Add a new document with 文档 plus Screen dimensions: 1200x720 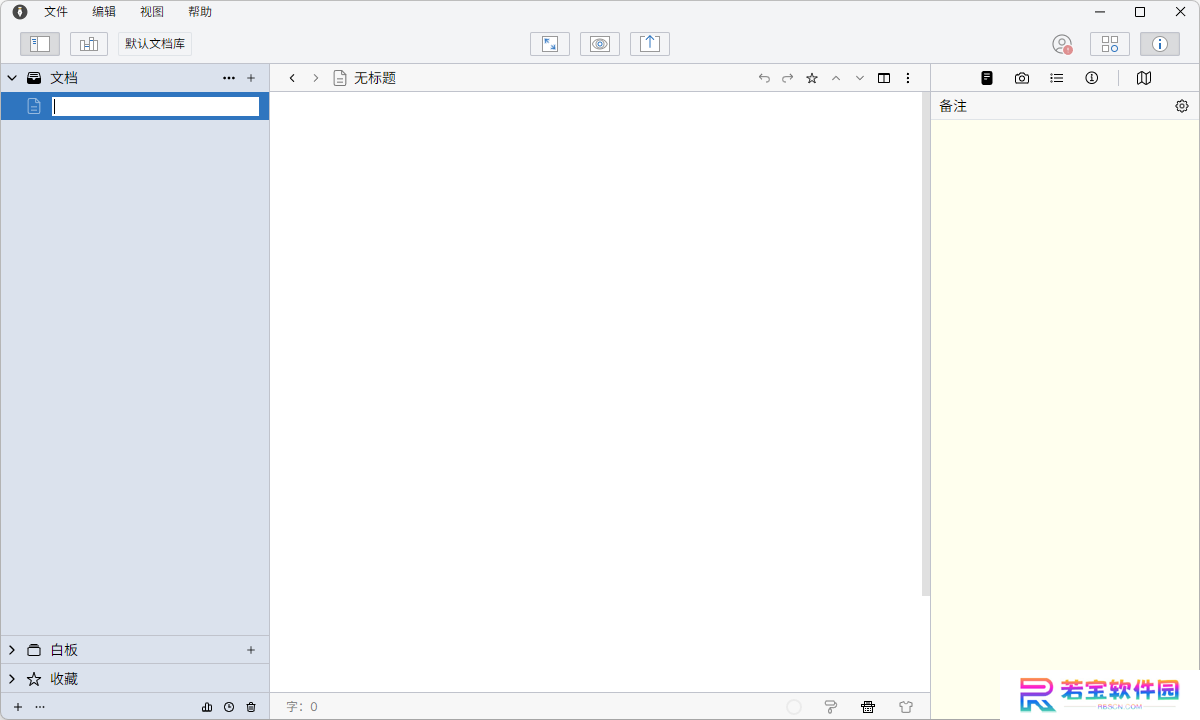[251, 78]
